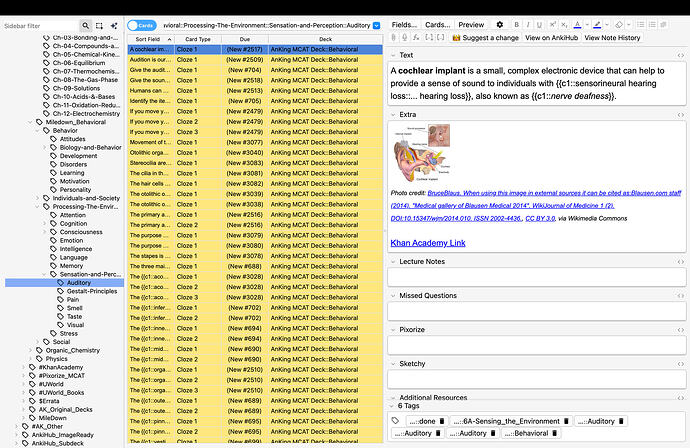Activate the sidebar selection tool icon
This screenshot has width=690, height=448.
tap(99, 26)
